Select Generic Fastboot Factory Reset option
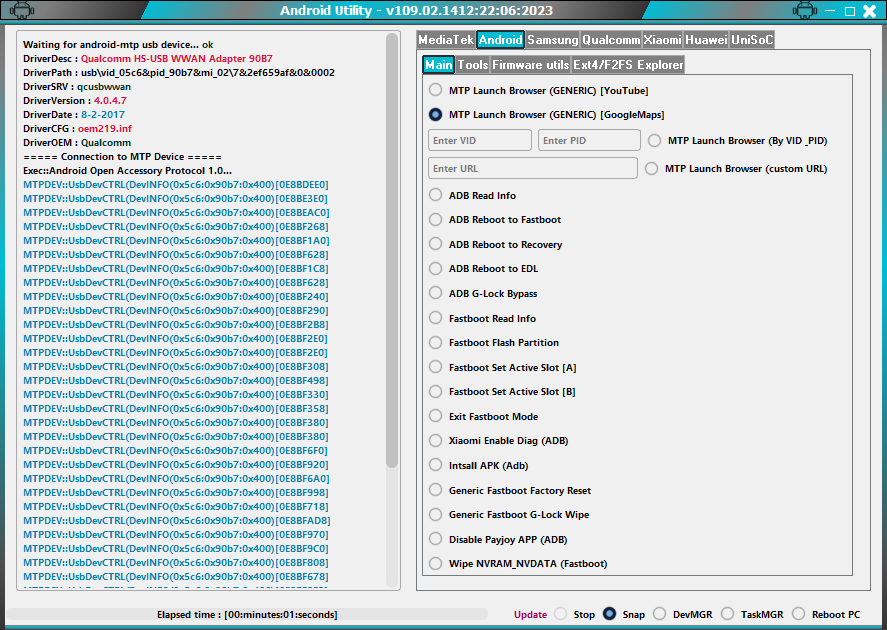 [x=436, y=490]
